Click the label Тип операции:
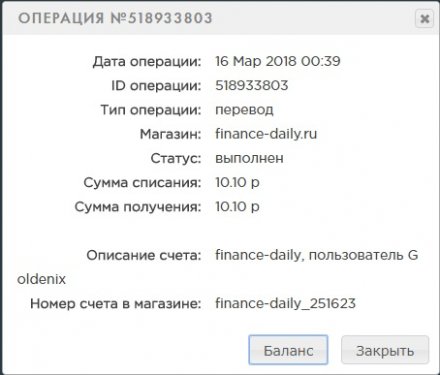The height and width of the screenshot is (375, 440). click(151, 110)
